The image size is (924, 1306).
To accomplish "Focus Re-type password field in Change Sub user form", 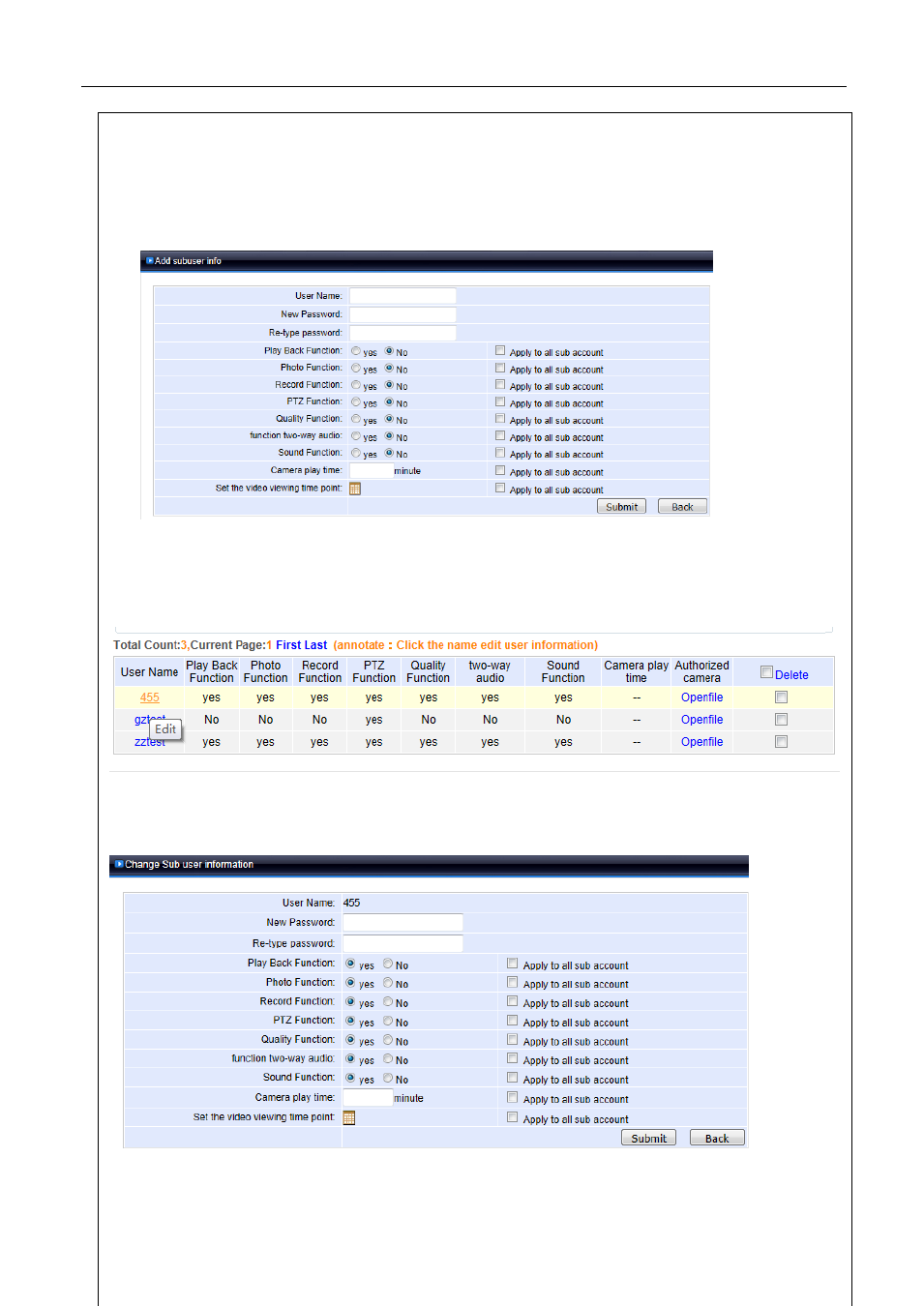I will (402, 943).
